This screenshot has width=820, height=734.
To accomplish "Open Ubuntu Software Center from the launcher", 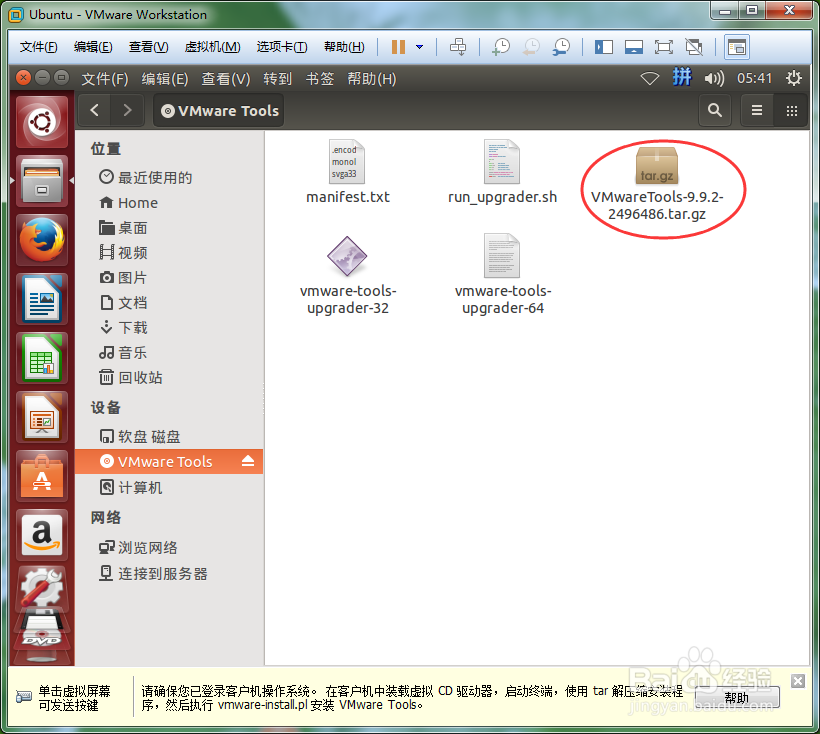I will (x=42, y=476).
